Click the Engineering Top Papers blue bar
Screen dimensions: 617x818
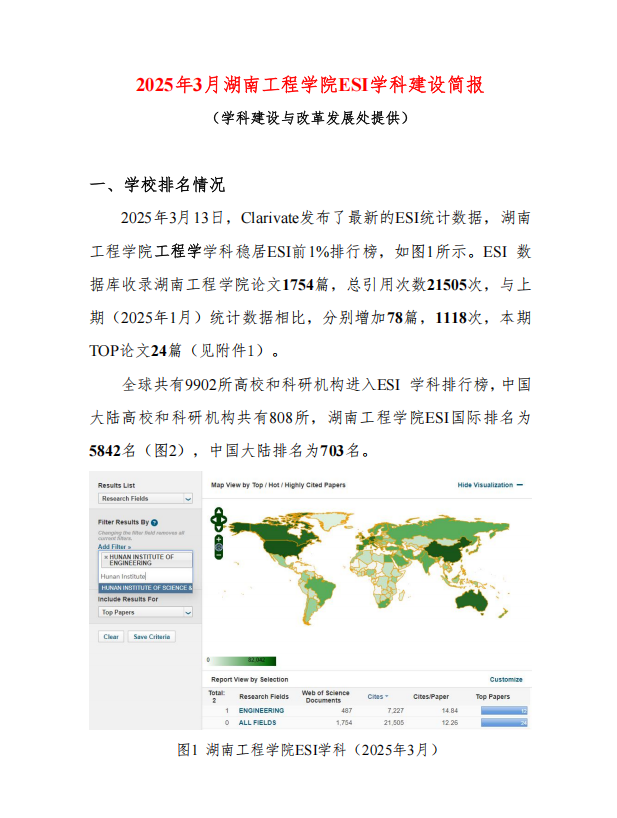click(503, 710)
